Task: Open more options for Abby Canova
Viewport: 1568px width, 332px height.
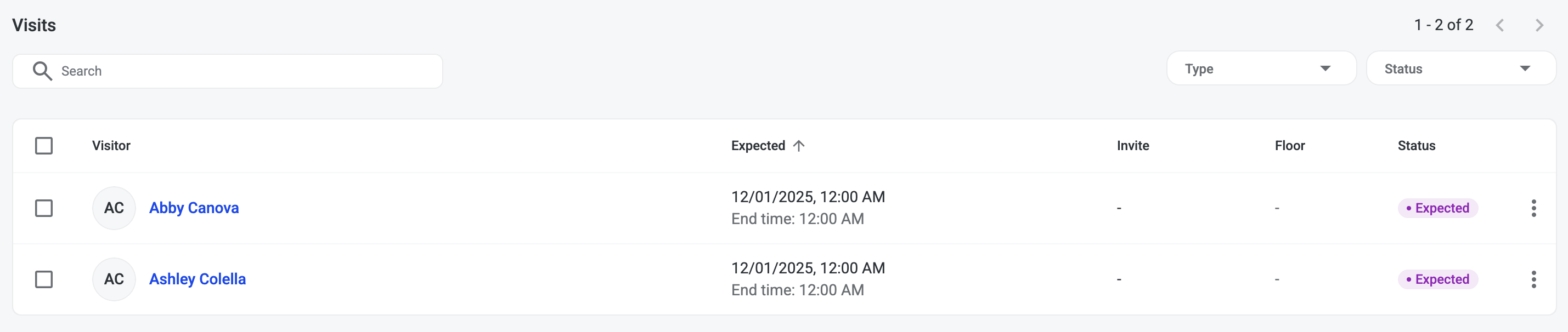Action: click(x=1533, y=208)
